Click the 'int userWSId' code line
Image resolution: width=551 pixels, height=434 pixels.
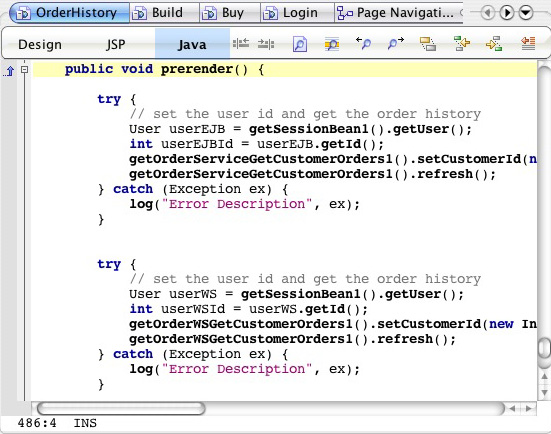[x=248, y=309]
